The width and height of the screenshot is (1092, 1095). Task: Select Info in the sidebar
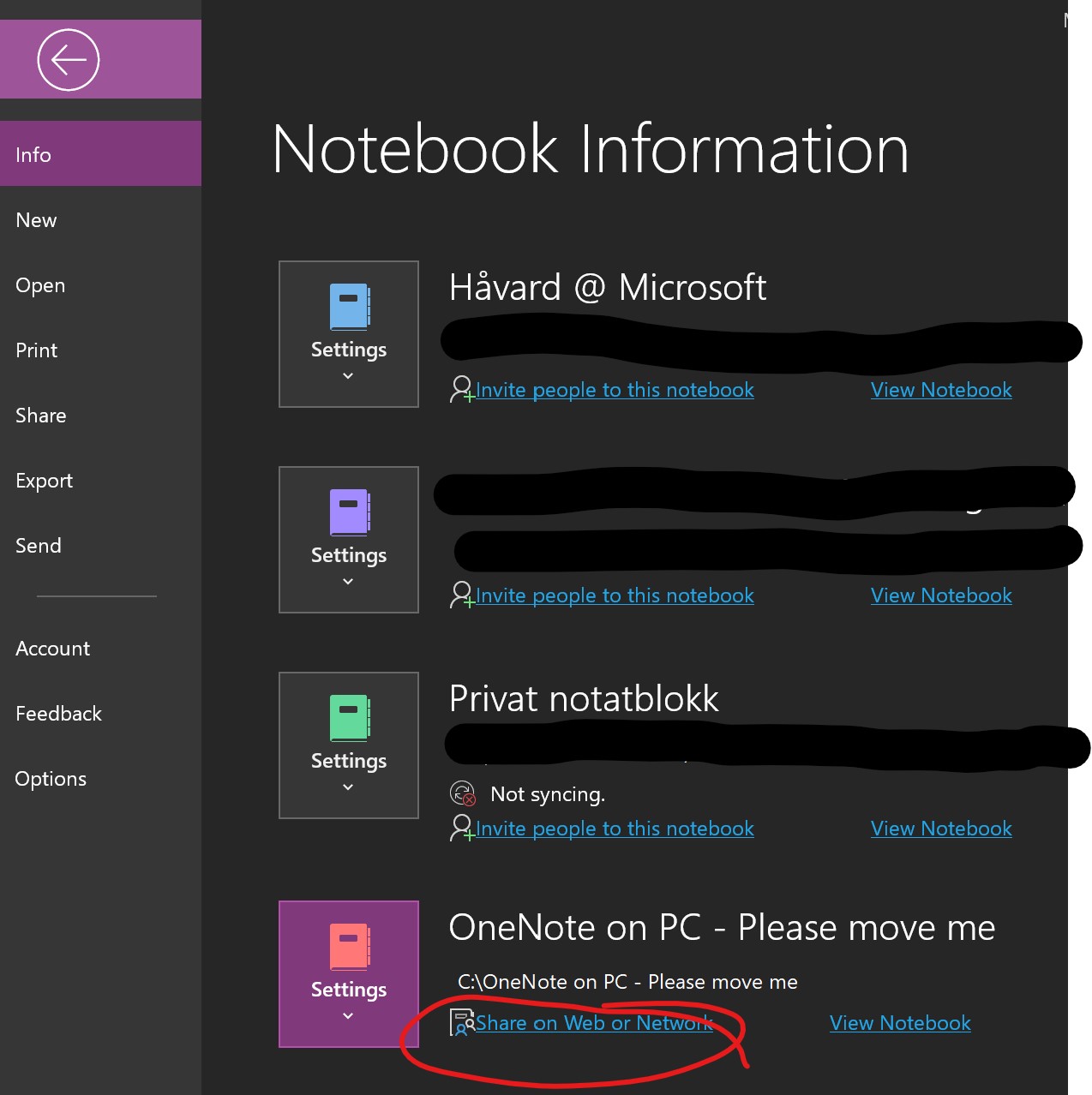33,154
